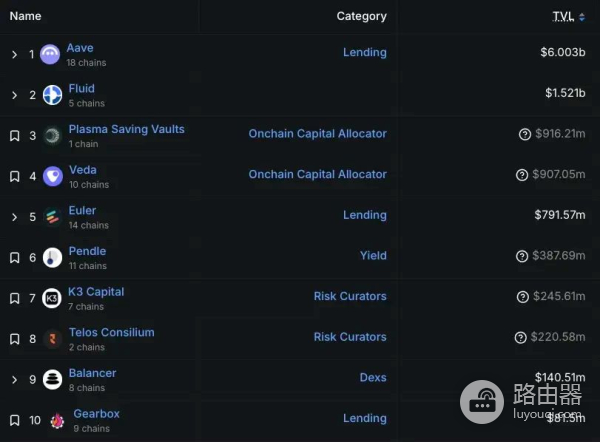Viewport: 600px width, 442px height.
Task: Click the Name column header
Action: tap(26, 16)
